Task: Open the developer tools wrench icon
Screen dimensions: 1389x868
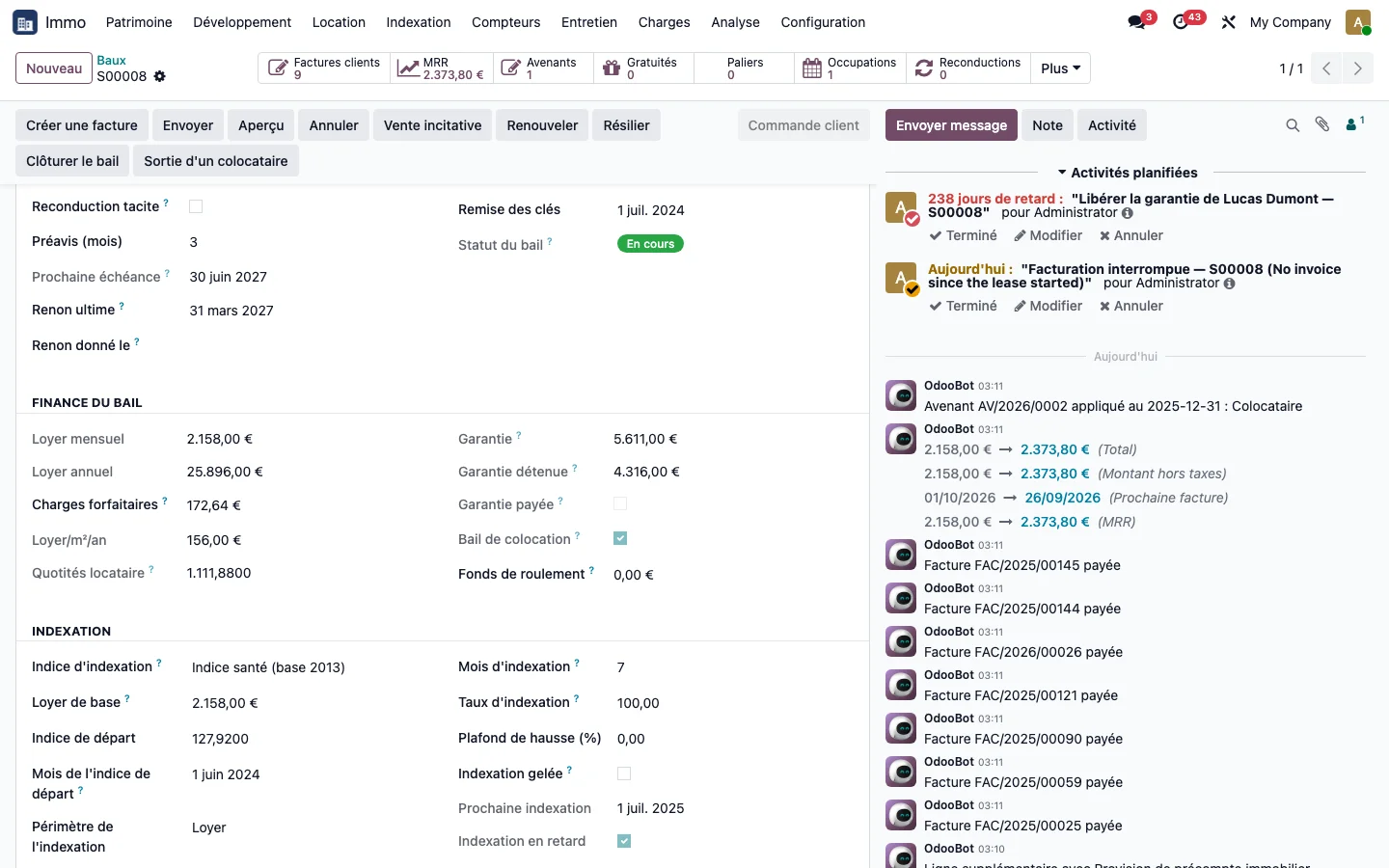Action: pyautogui.click(x=1228, y=22)
